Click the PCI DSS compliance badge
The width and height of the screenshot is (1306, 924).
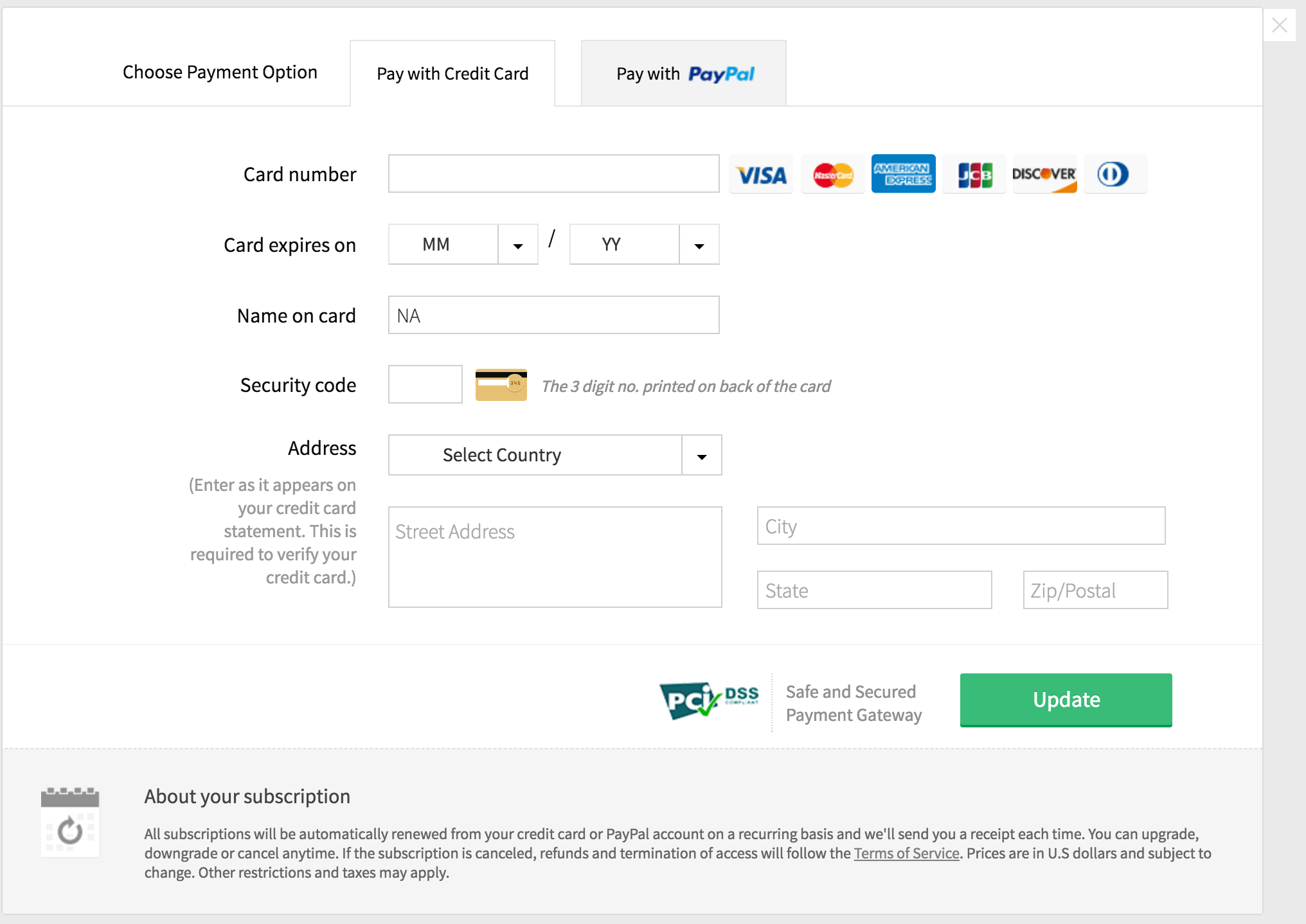pos(708,700)
